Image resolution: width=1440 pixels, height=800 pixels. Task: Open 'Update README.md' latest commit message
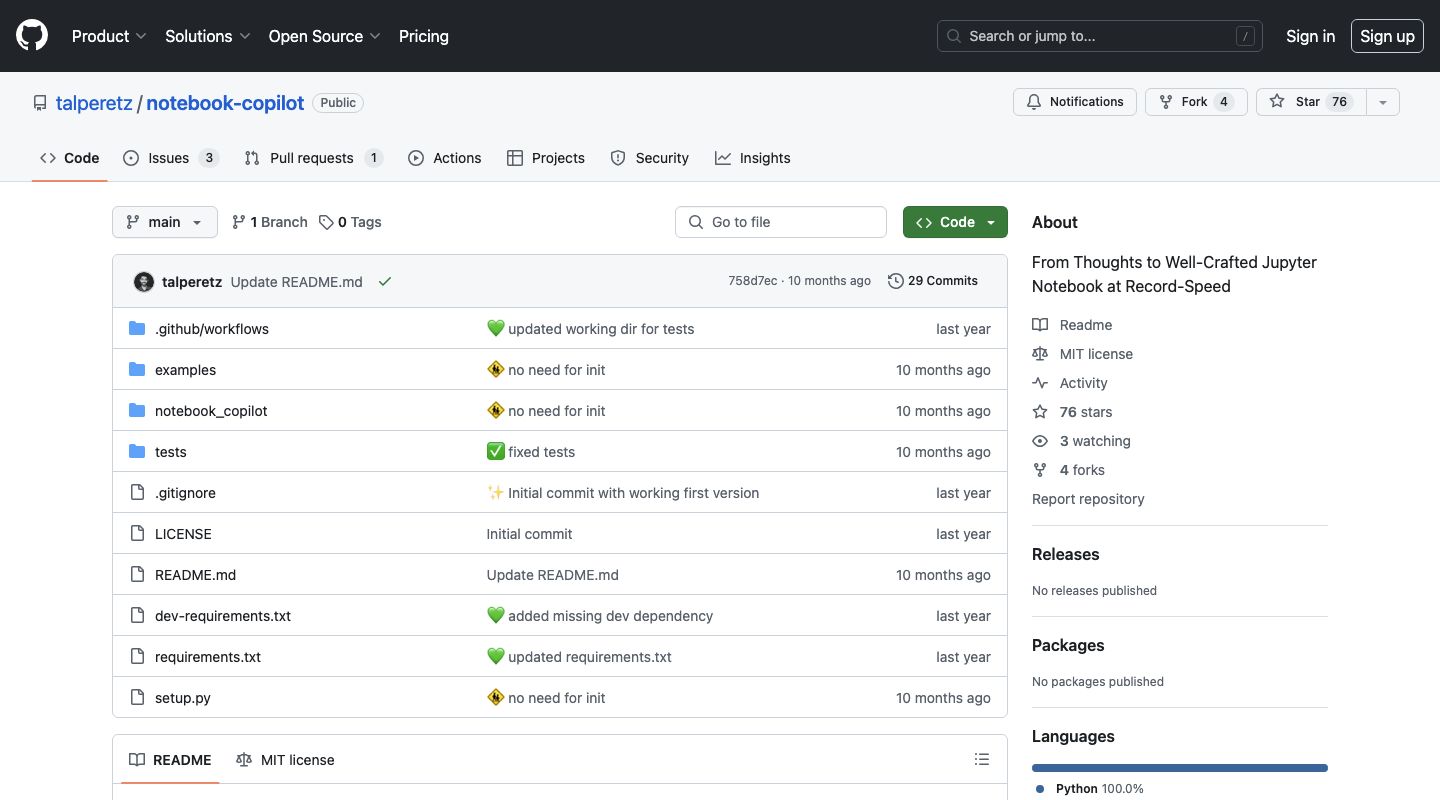(297, 282)
